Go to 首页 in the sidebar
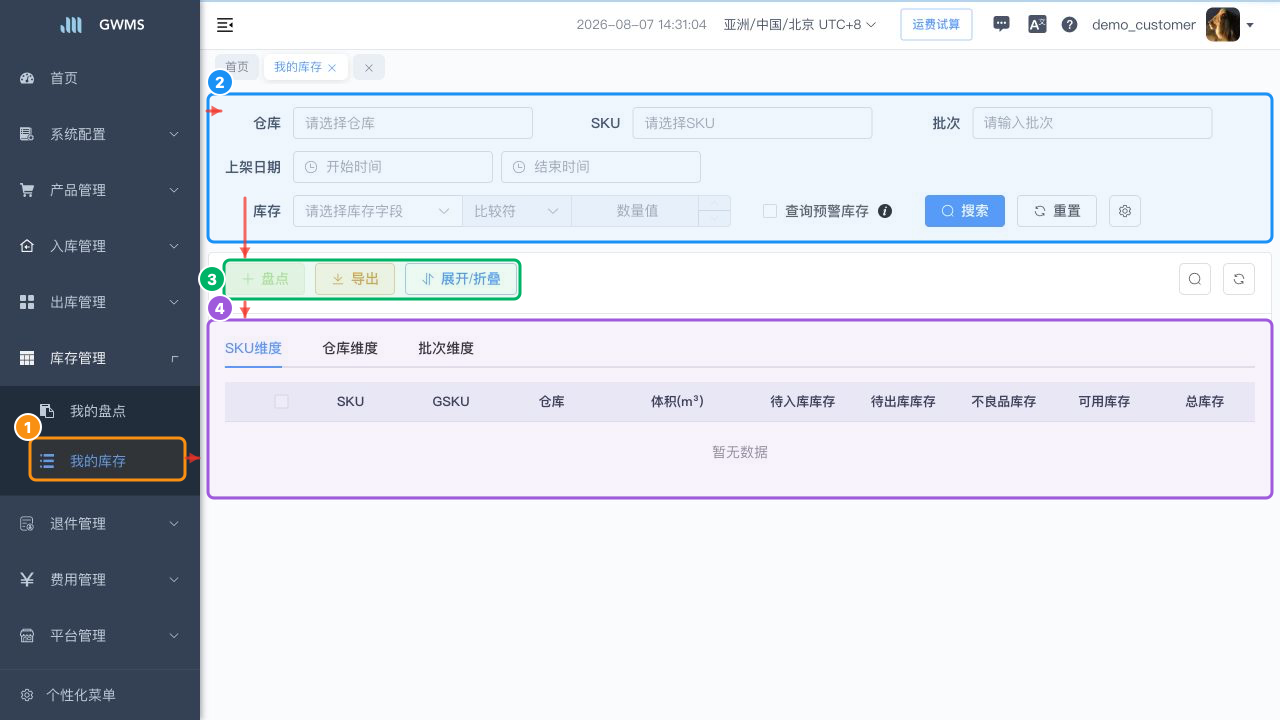The image size is (1280, 720). (100, 78)
